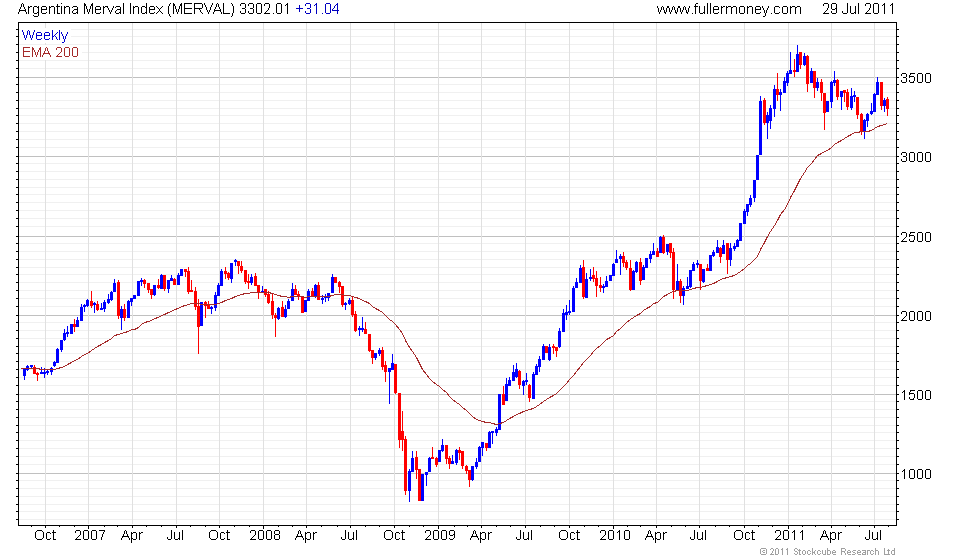Viewport: 980px width, 560px height.
Task: Click the 'EMA 200' legend label
Action: (x=51, y=52)
